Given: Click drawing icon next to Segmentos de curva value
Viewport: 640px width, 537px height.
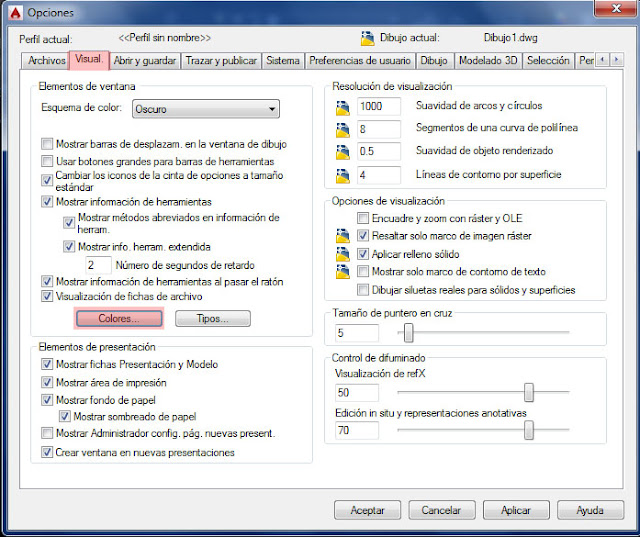Looking at the screenshot, I should pos(342,130).
